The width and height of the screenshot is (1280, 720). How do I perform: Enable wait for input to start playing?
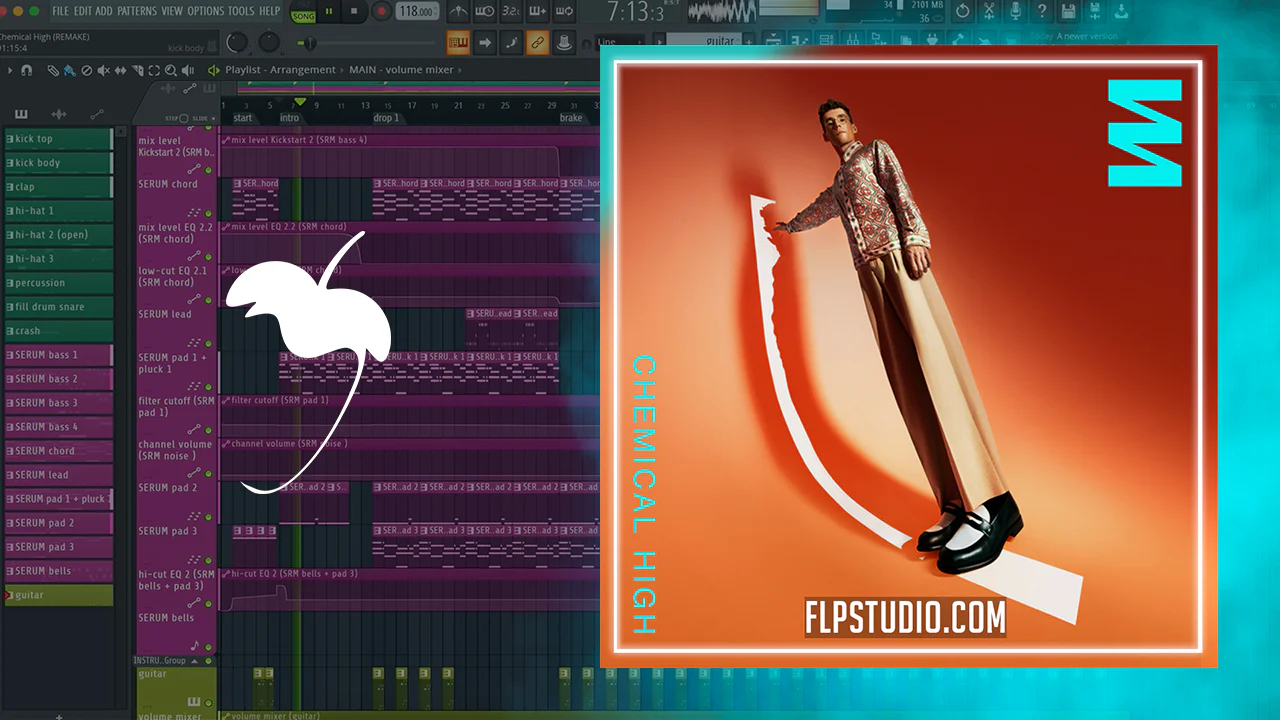pos(485,12)
